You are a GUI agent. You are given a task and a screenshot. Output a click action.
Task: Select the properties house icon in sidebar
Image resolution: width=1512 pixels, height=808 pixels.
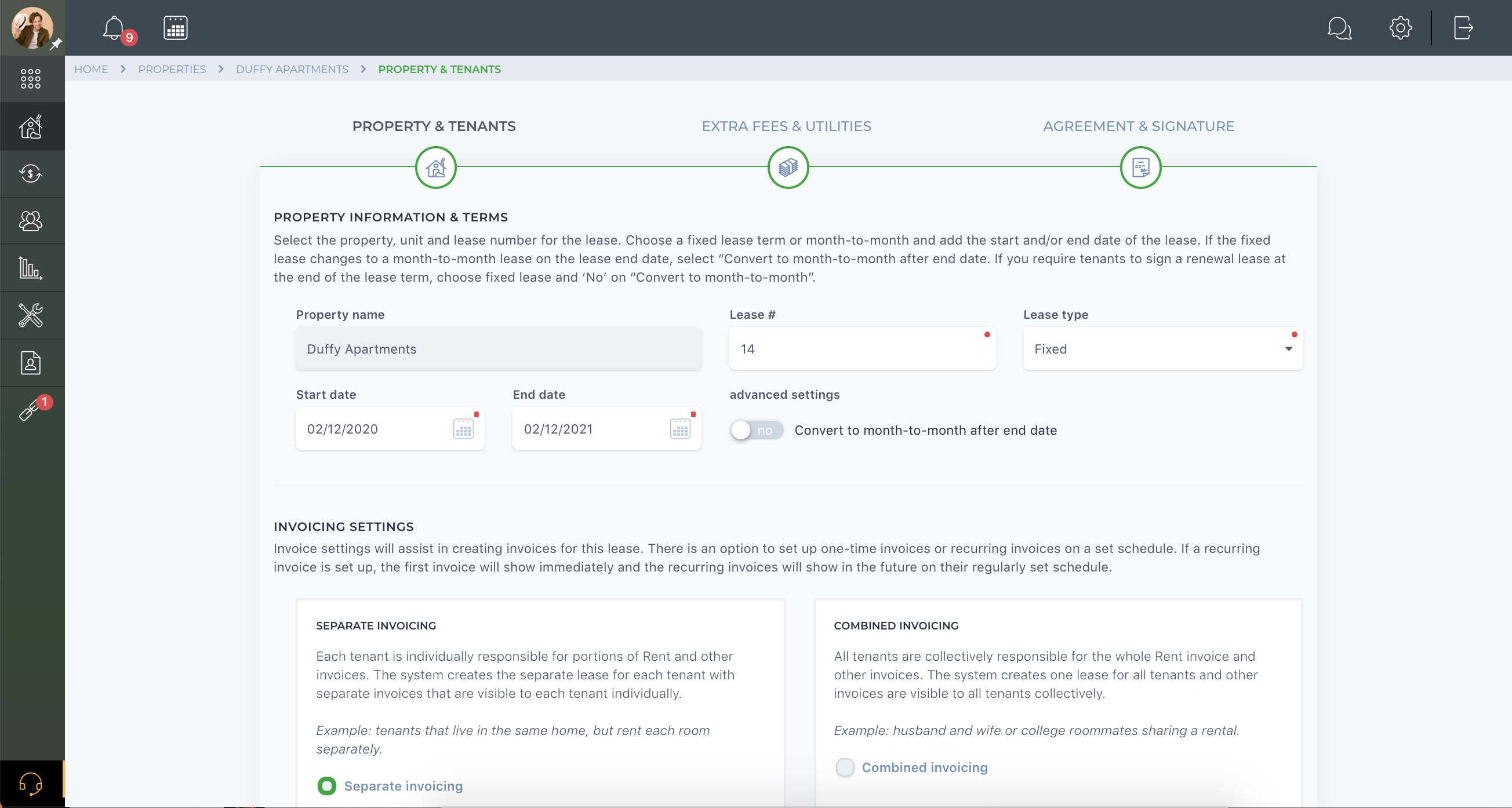(31, 126)
